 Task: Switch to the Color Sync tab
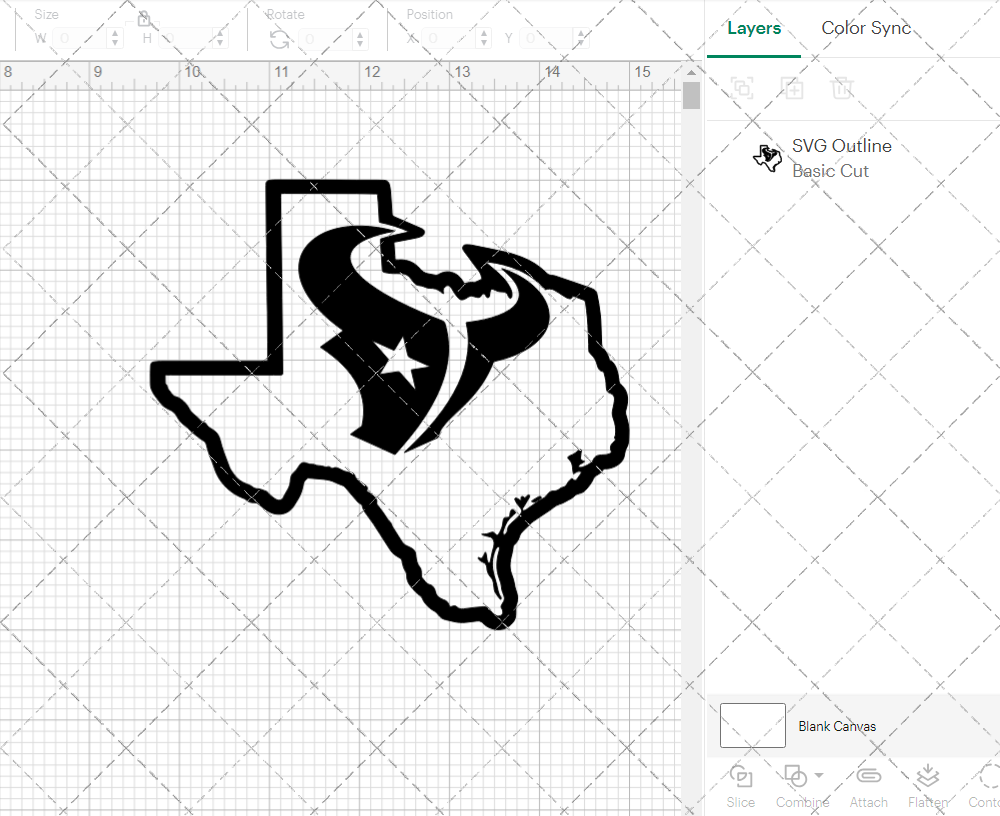point(865,28)
